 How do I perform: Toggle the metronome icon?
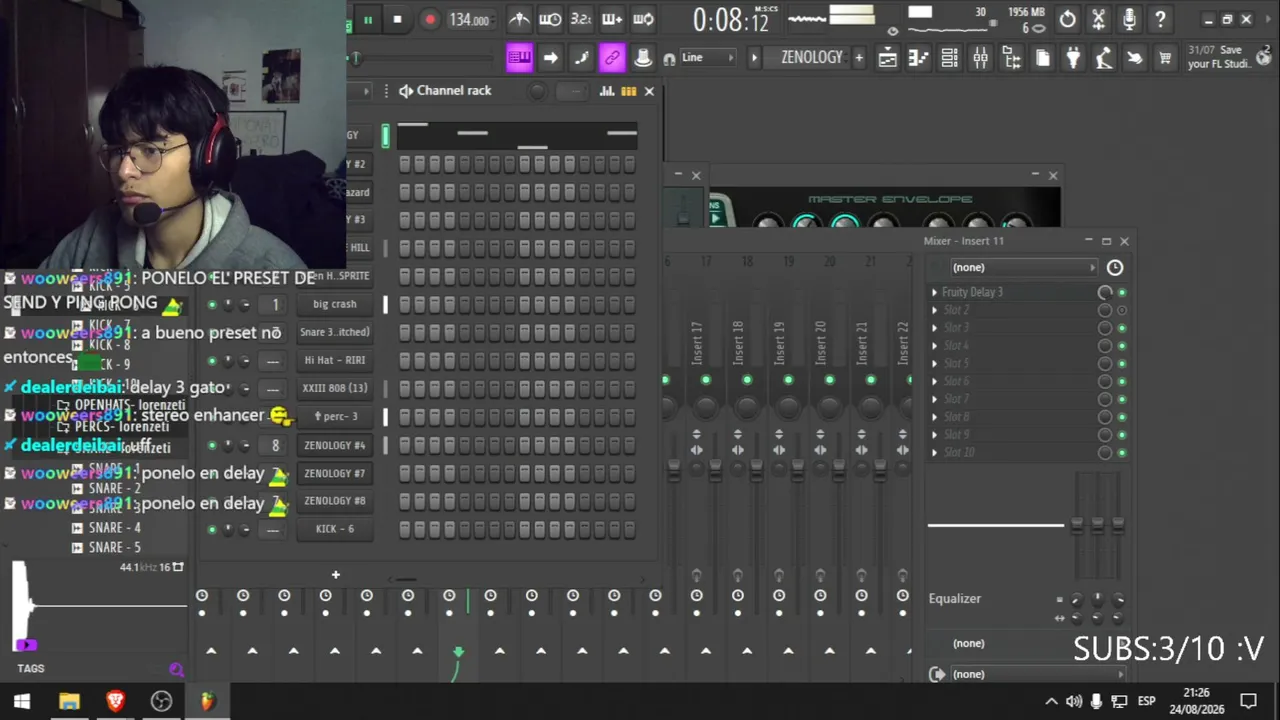[x=519, y=19]
